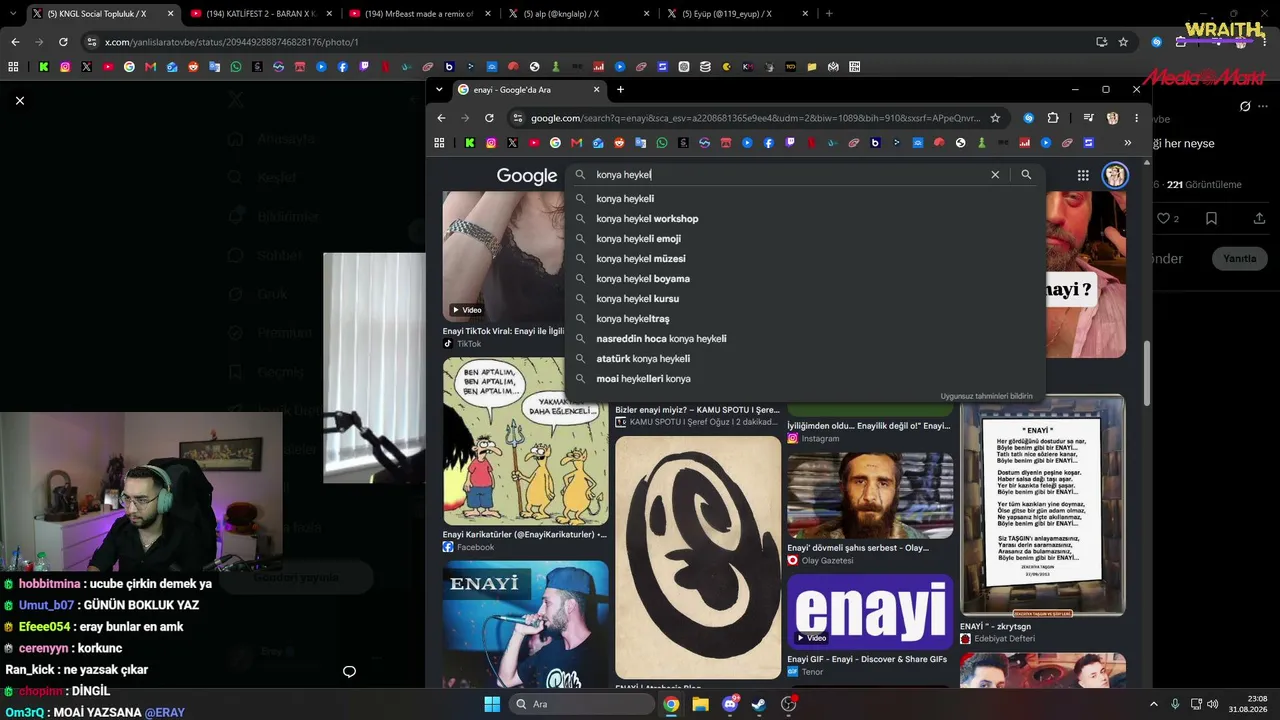Open Google Chrome from the taskbar
This screenshot has height=720, width=1280.
pos(672,704)
